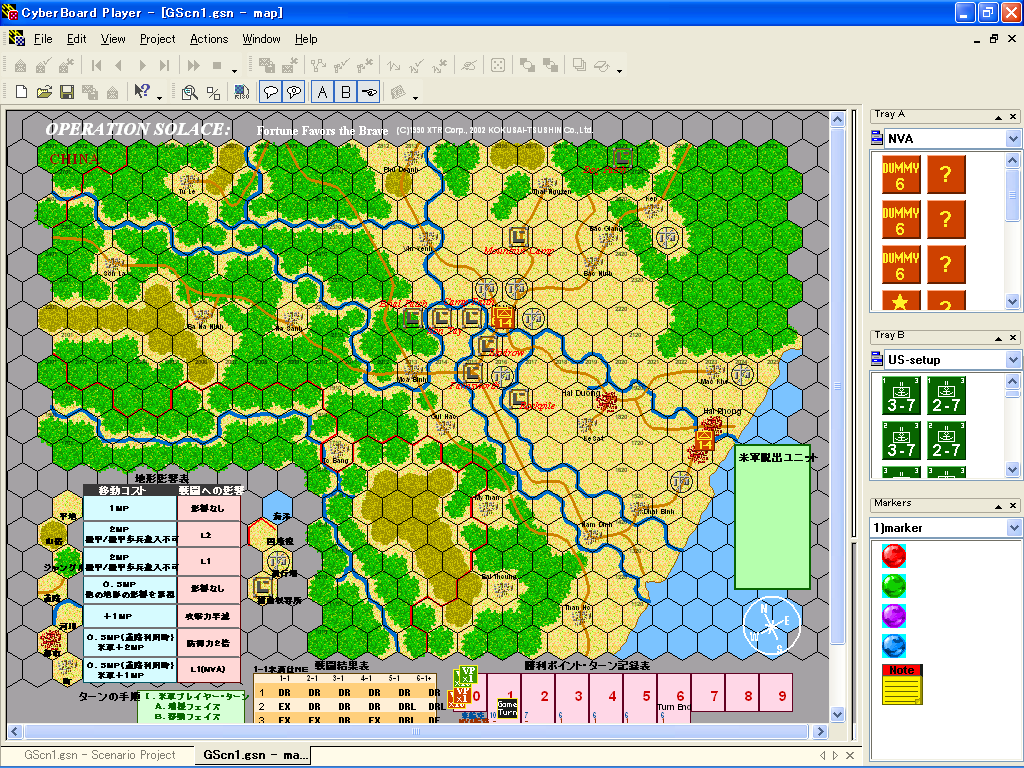
Task: Click the magnifier zoom view icon
Action: tap(189, 92)
